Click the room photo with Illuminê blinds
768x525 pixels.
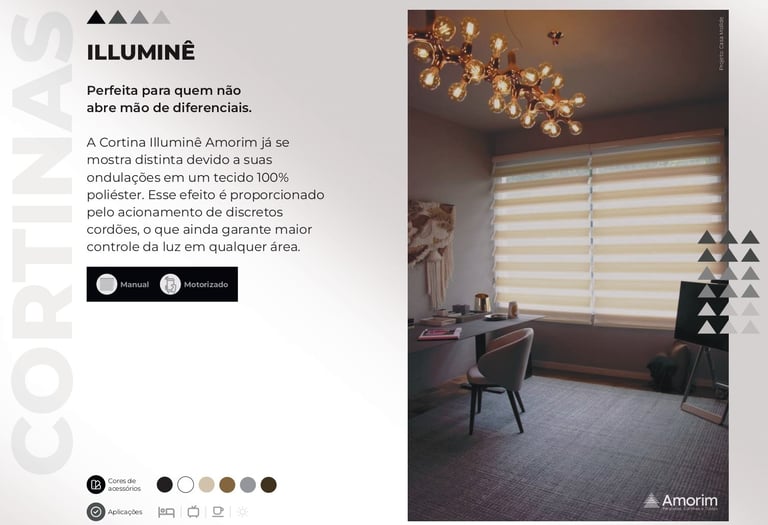pos(568,265)
